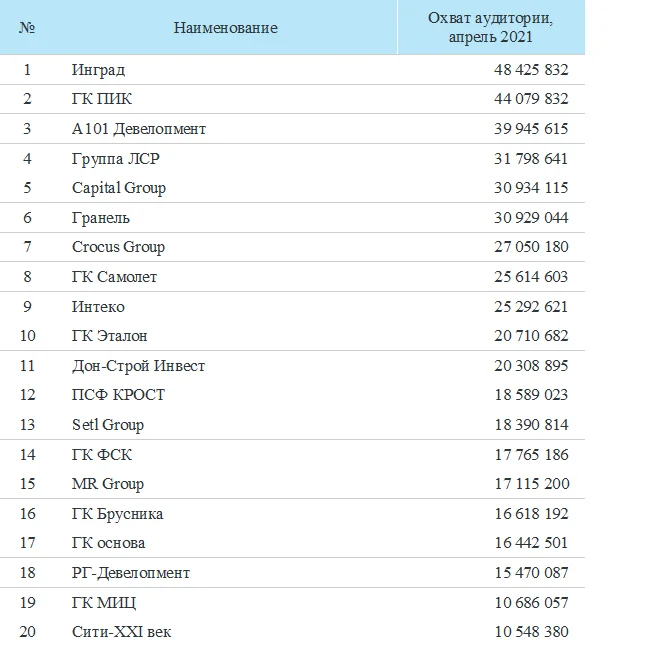Select the value 15 470 087 for РГ-Девелопмент

pos(531,573)
